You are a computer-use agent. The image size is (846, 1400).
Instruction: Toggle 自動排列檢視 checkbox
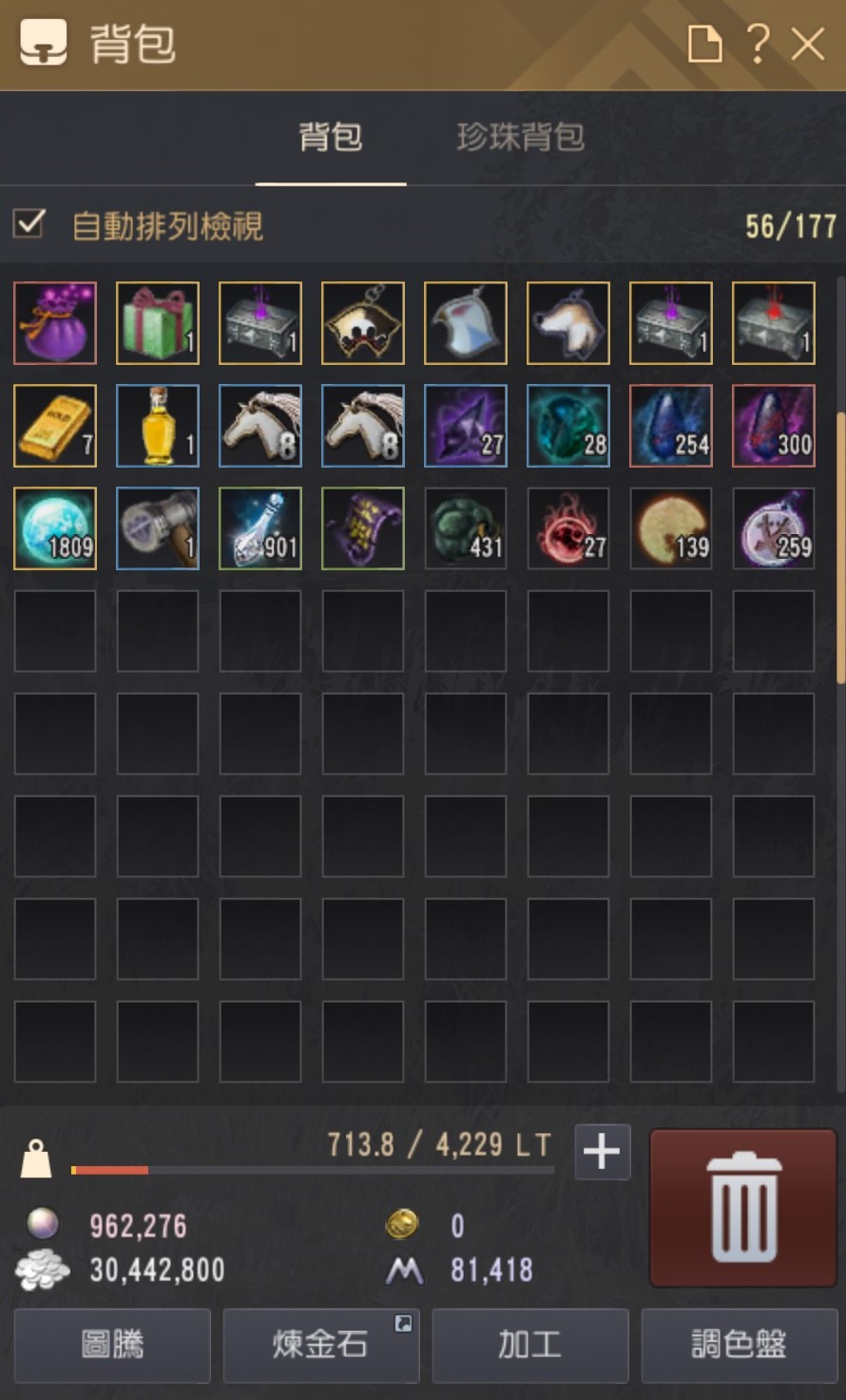[x=29, y=224]
